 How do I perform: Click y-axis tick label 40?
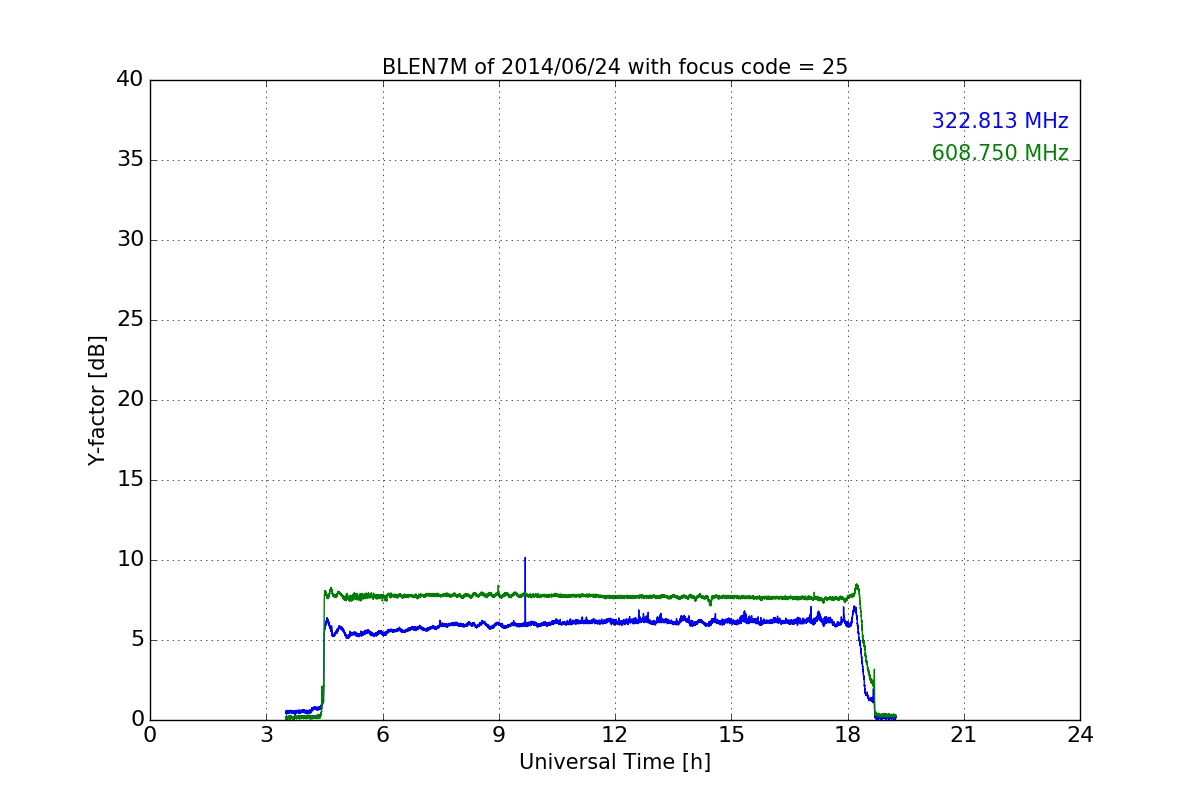(130, 80)
